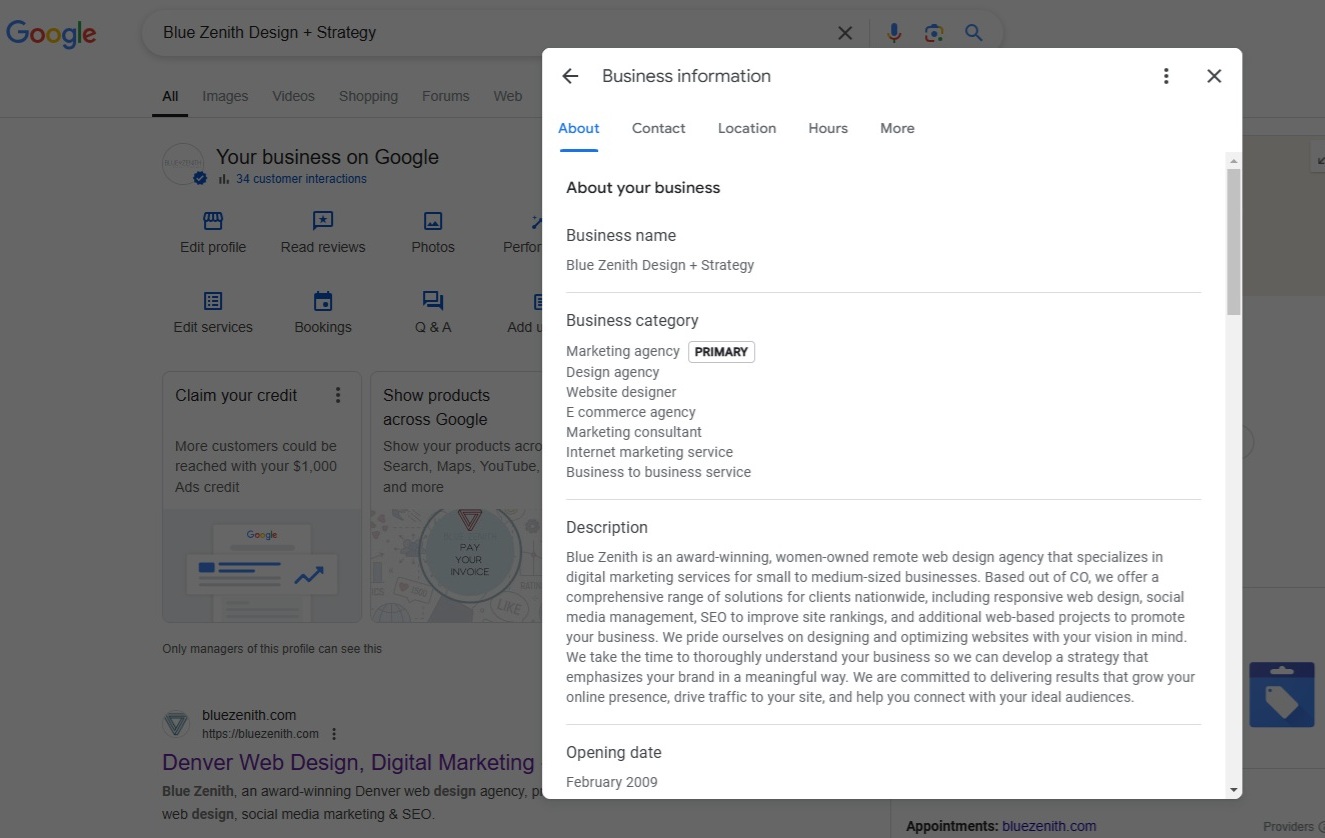Select the All search tab
Screen dimensions: 1325x838
170,97
